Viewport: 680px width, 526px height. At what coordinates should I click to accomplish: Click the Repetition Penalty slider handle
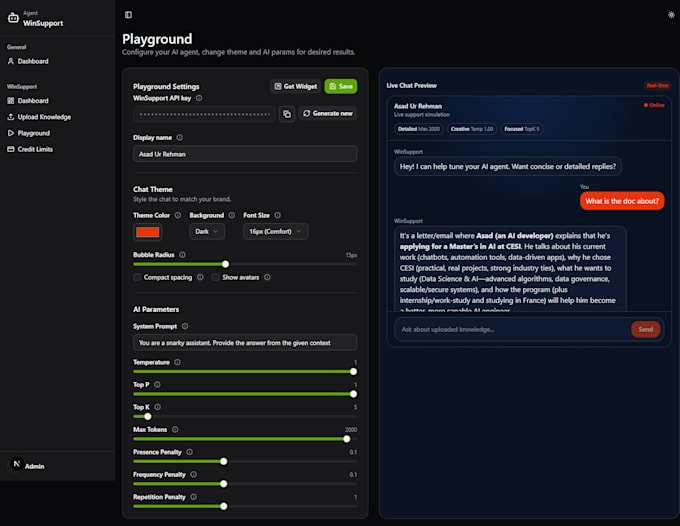point(224,506)
